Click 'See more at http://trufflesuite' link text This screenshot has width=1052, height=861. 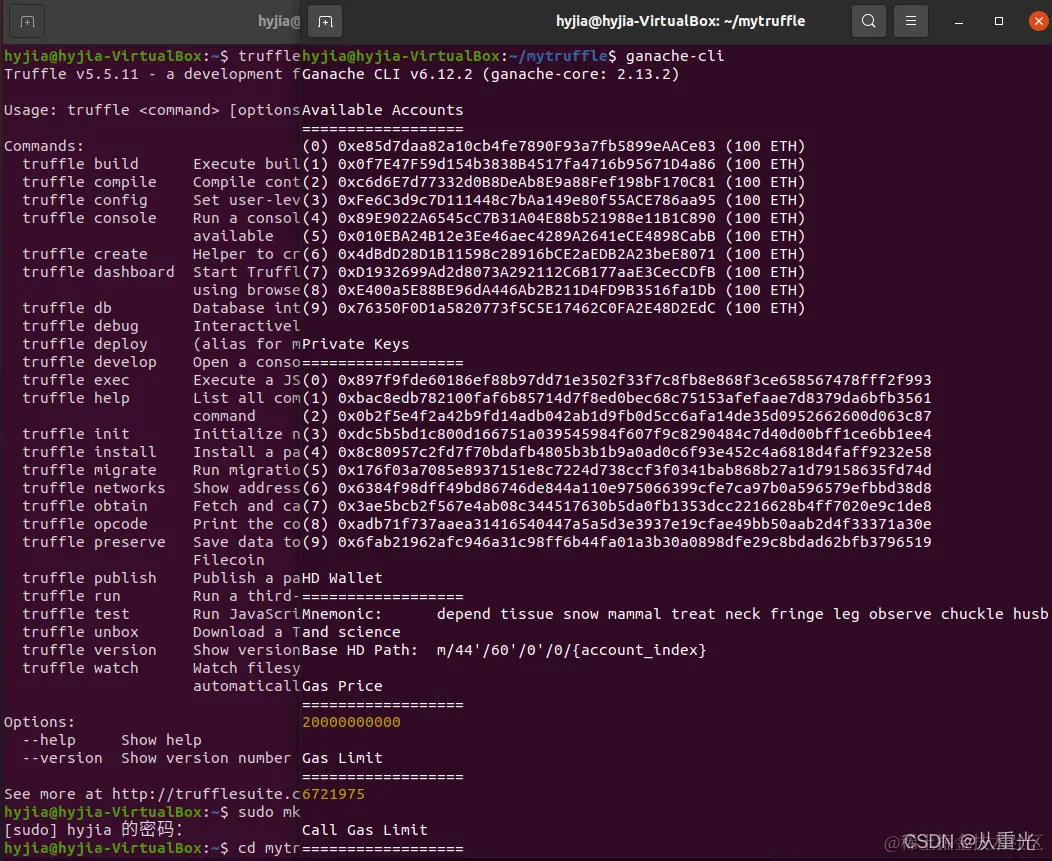coord(152,794)
